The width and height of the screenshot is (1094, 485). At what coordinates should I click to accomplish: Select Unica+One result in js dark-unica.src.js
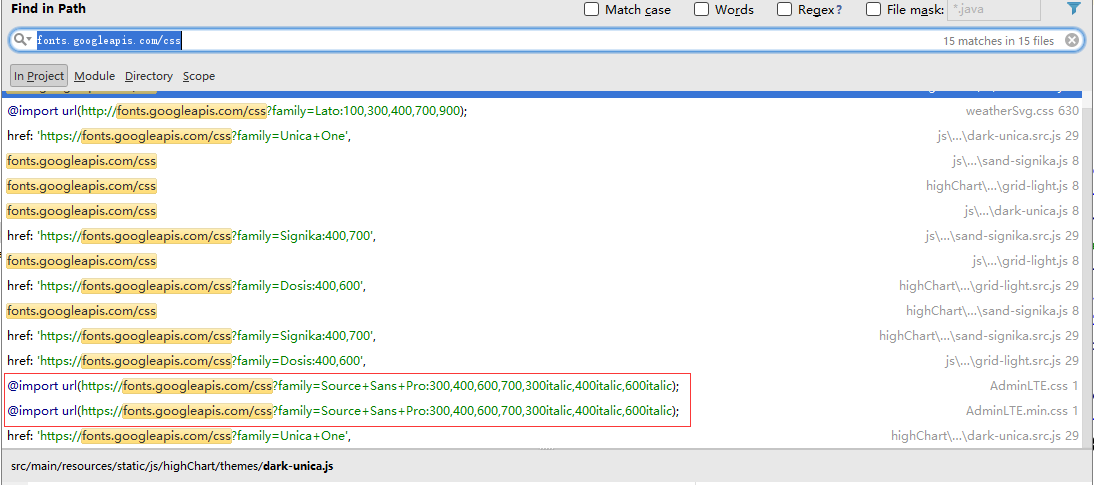[x=543, y=136]
